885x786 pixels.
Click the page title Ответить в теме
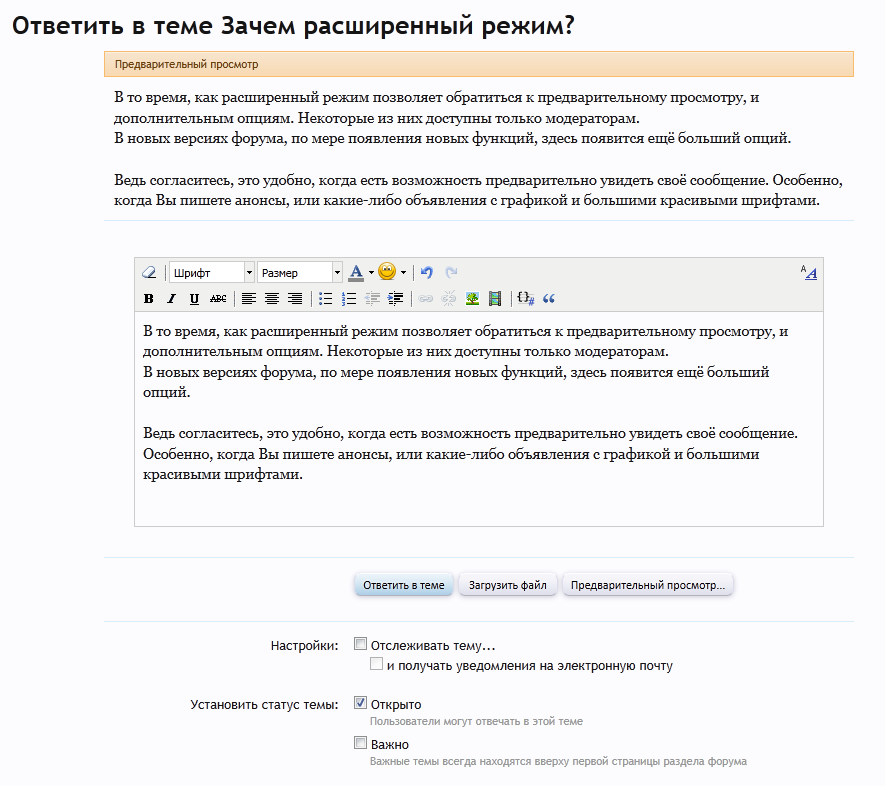tap(293, 26)
